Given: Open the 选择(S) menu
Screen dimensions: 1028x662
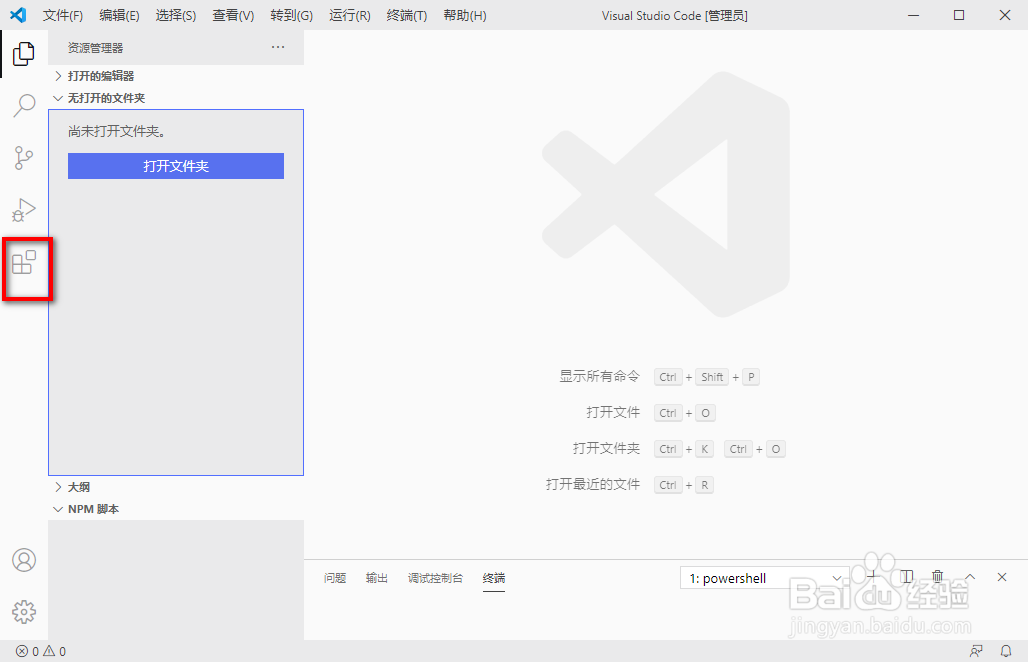Looking at the screenshot, I should point(176,15).
